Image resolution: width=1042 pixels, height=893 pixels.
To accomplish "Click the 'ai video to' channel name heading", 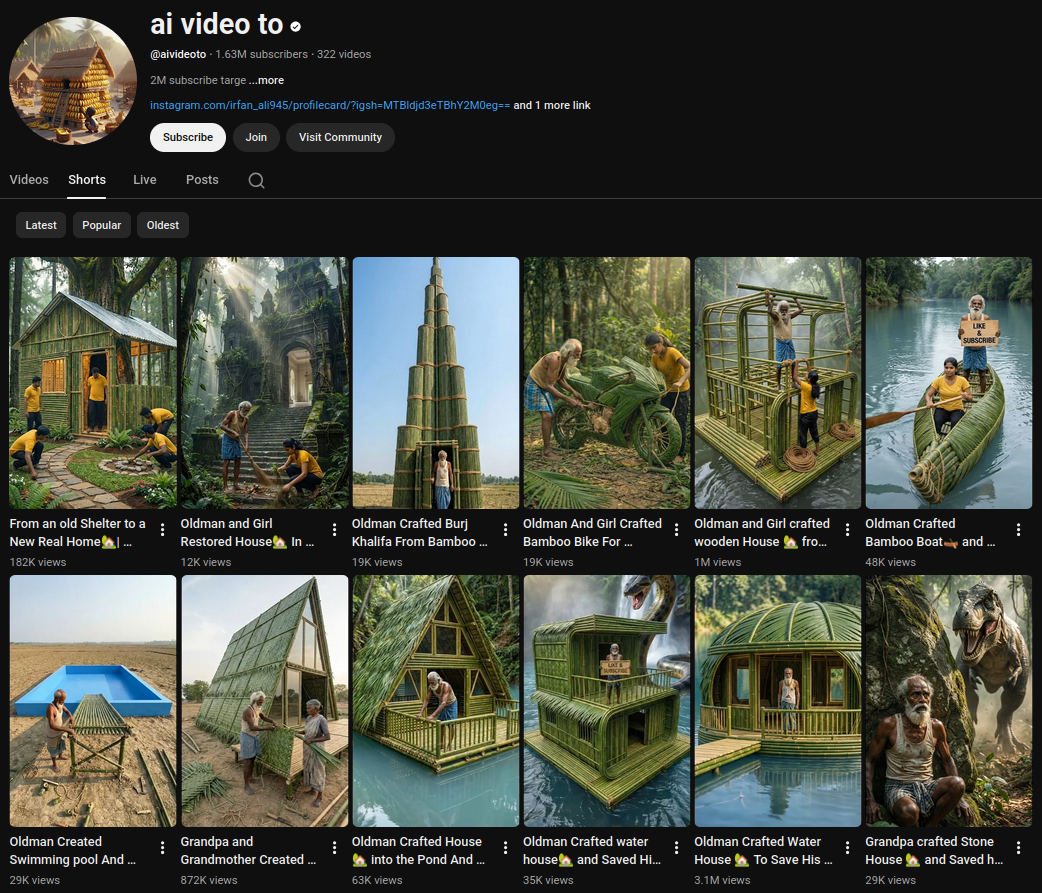I will click(x=217, y=25).
